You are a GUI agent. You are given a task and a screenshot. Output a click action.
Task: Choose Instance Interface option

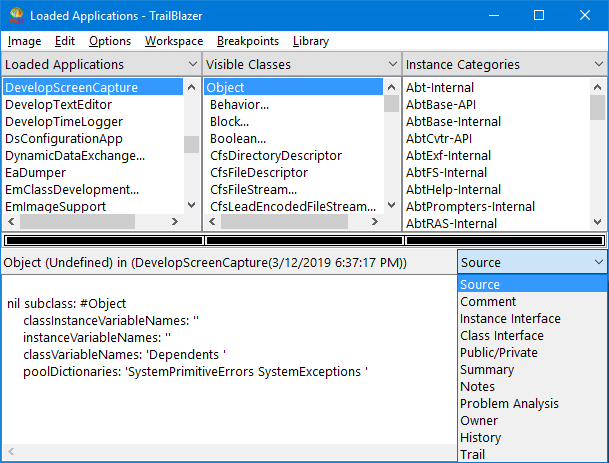coord(510,319)
